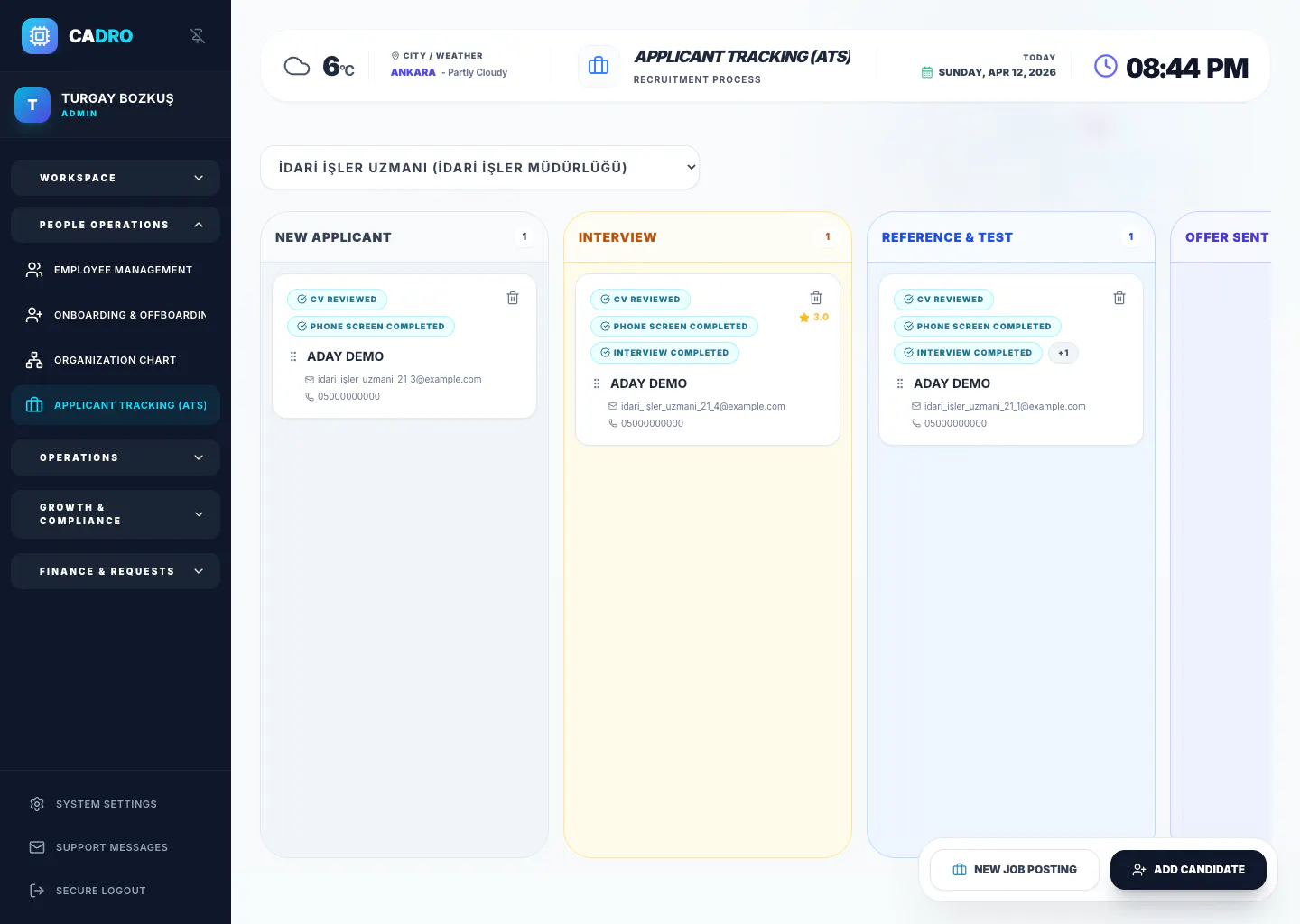
Task: Click the New Applicant column header
Action: 404,237
